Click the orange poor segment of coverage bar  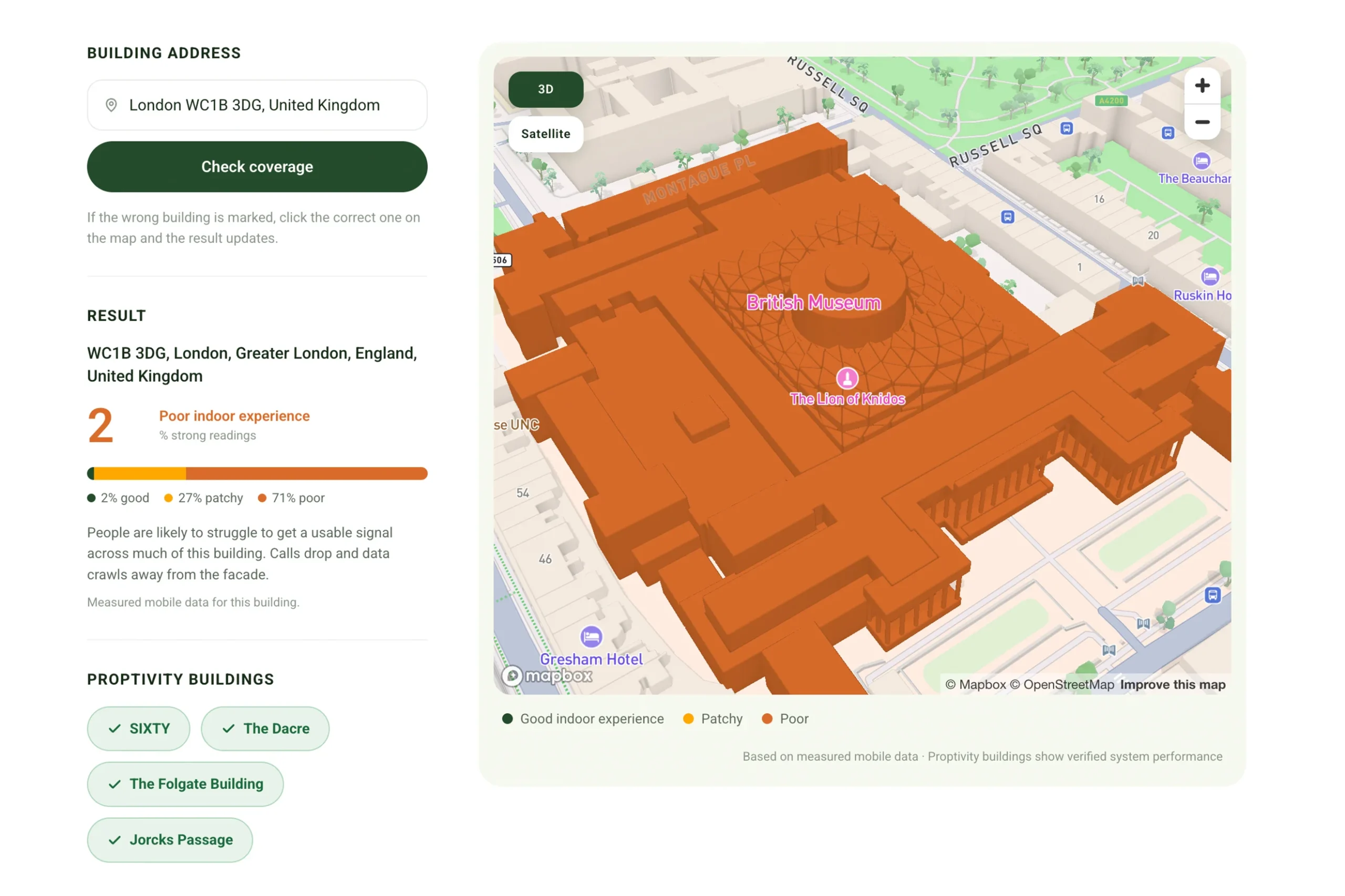(306, 473)
